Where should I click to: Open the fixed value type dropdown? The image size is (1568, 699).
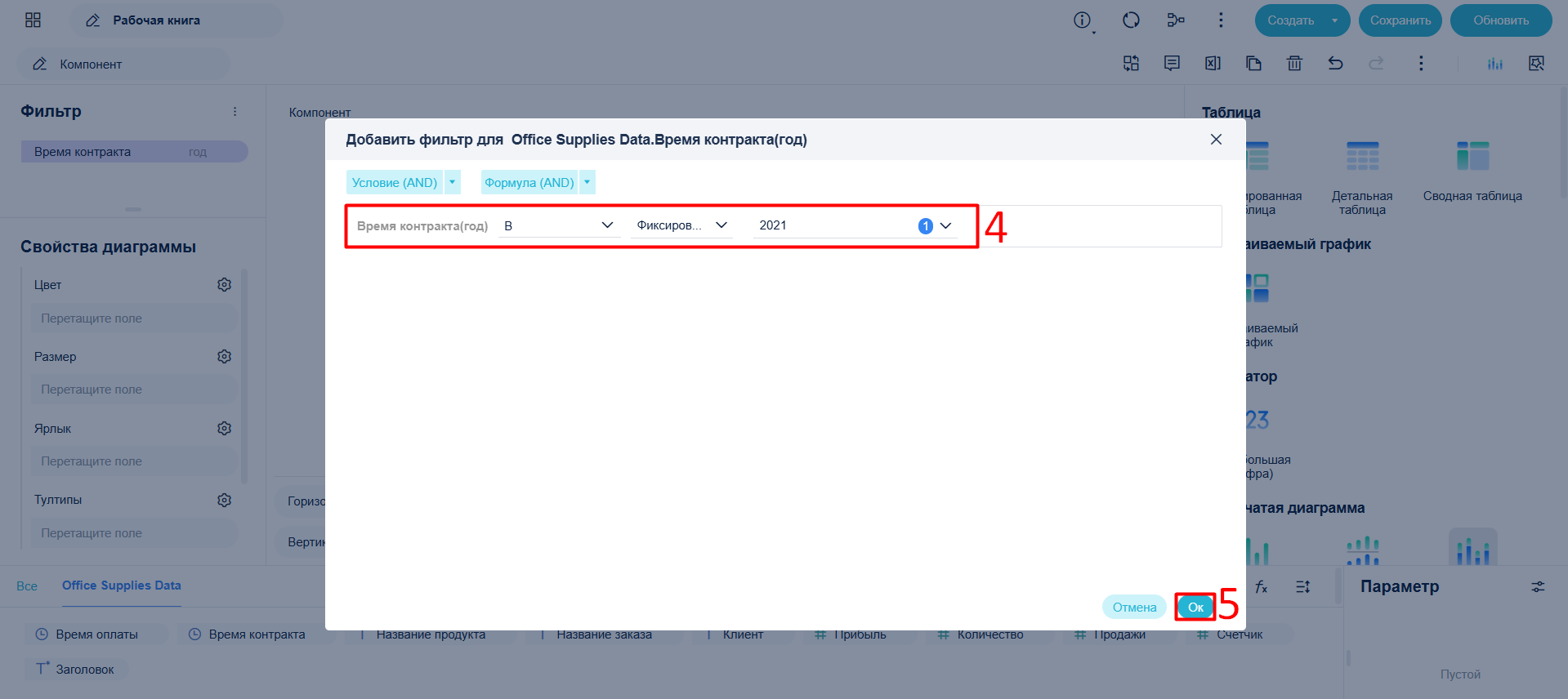681,225
